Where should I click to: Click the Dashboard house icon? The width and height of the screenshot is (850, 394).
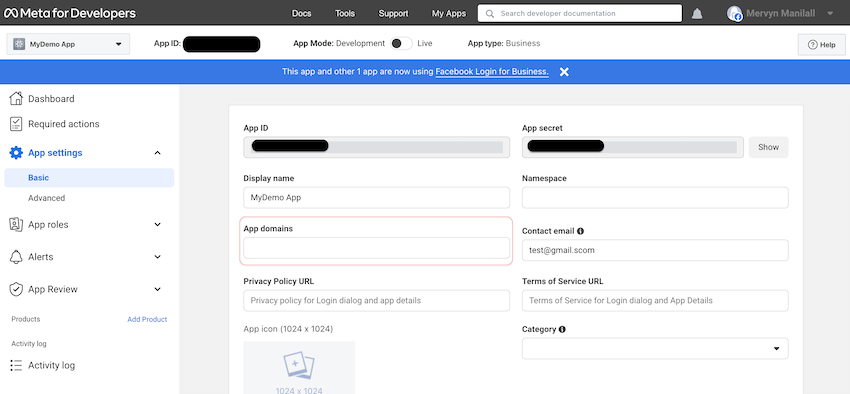(x=17, y=99)
